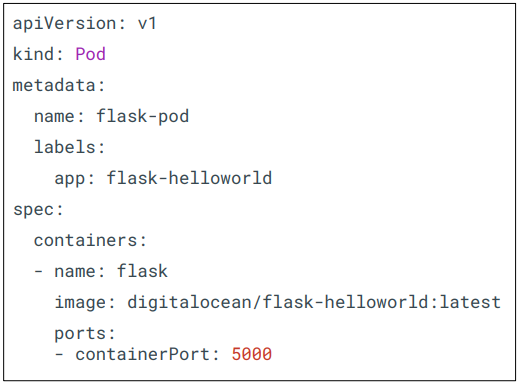
Task: Select the red 5000 port number
Action: click(252, 354)
